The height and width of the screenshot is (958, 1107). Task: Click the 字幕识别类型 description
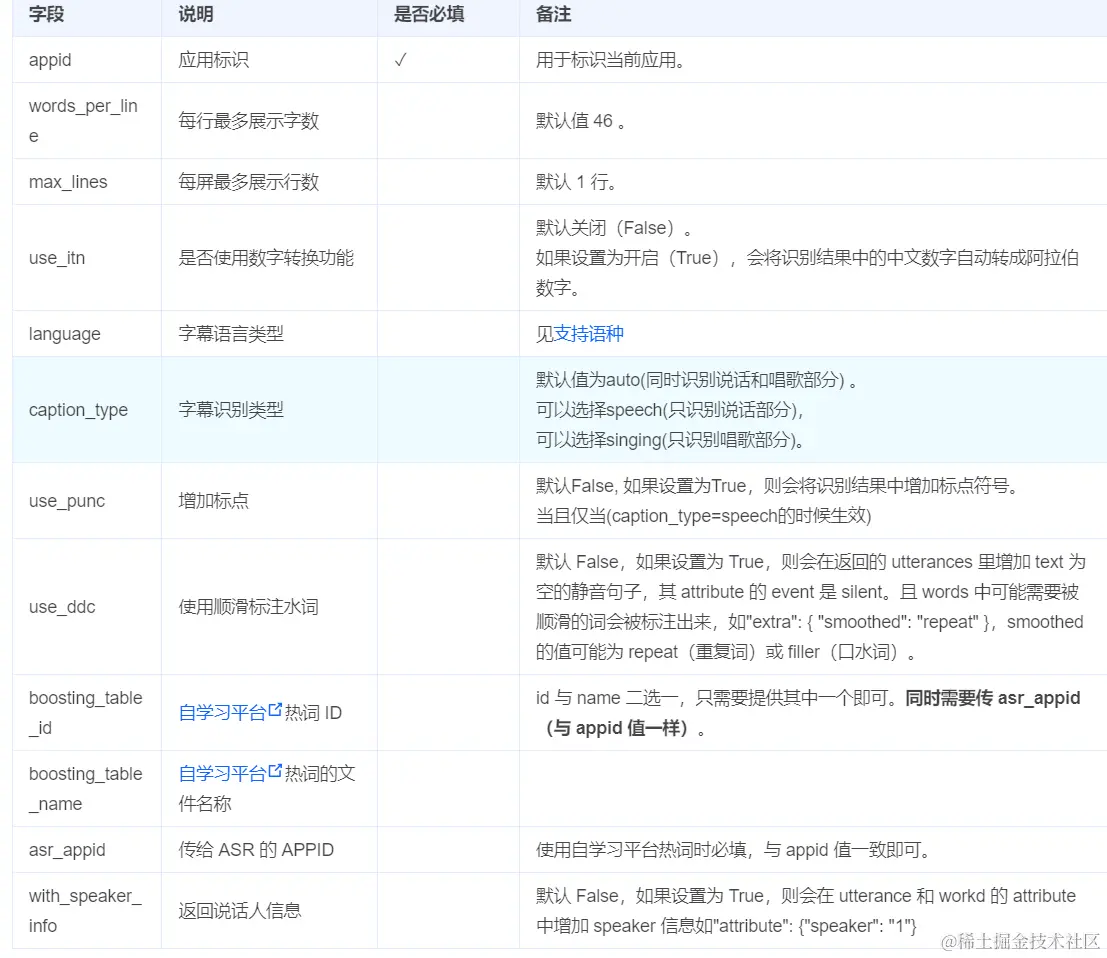(231, 410)
